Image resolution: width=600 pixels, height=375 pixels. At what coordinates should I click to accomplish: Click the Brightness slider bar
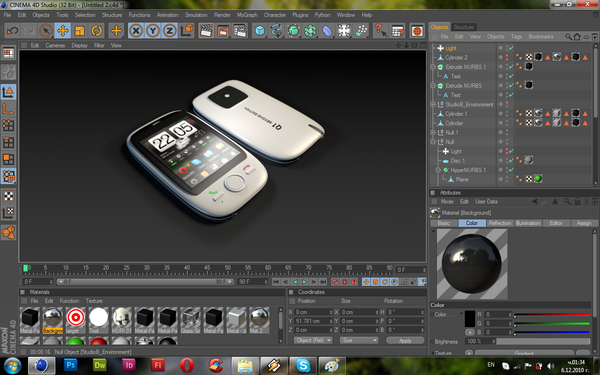(x=543, y=341)
